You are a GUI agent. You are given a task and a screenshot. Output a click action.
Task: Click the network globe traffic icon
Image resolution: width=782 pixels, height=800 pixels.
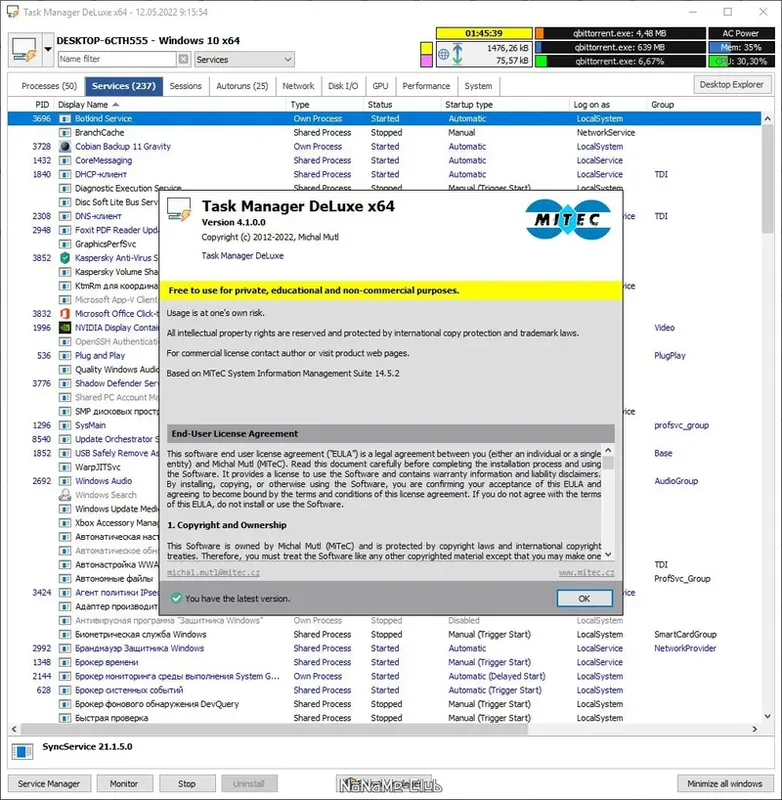click(x=444, y=54)
